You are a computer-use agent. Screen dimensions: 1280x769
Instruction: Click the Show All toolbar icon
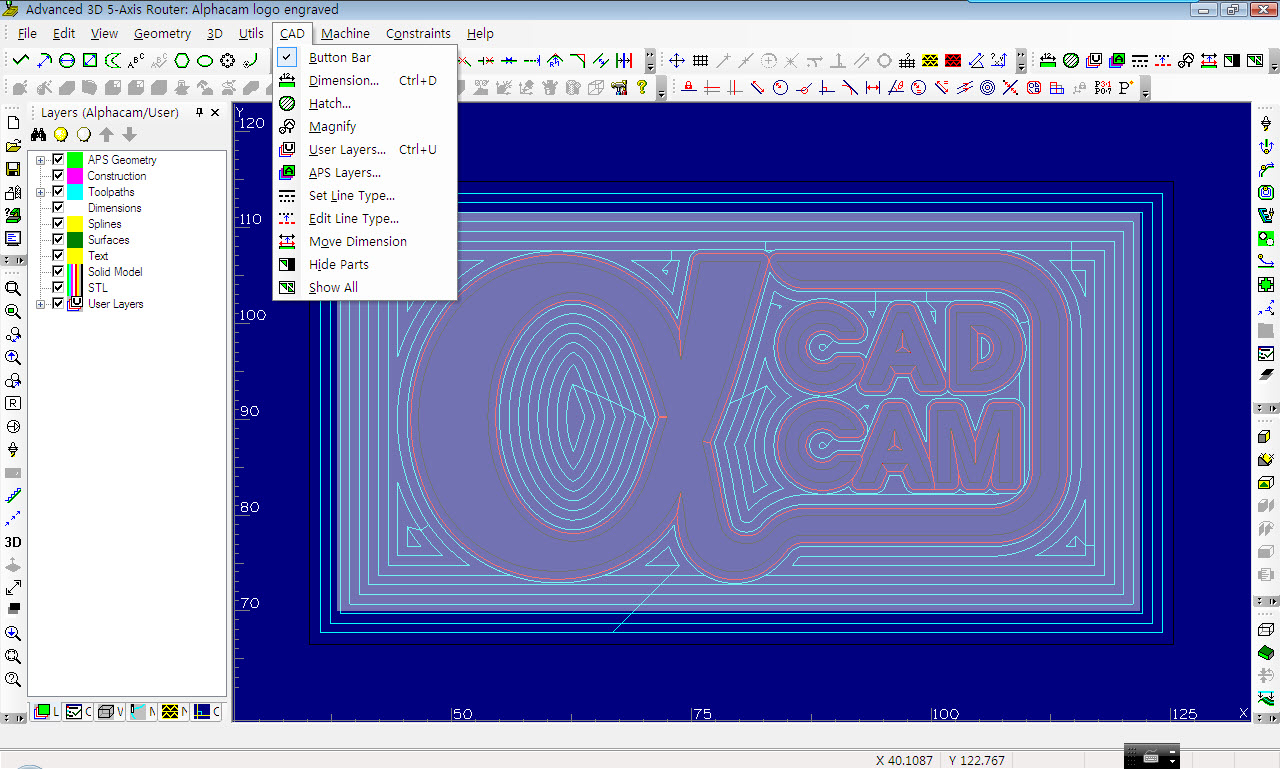coord(1255,60)
